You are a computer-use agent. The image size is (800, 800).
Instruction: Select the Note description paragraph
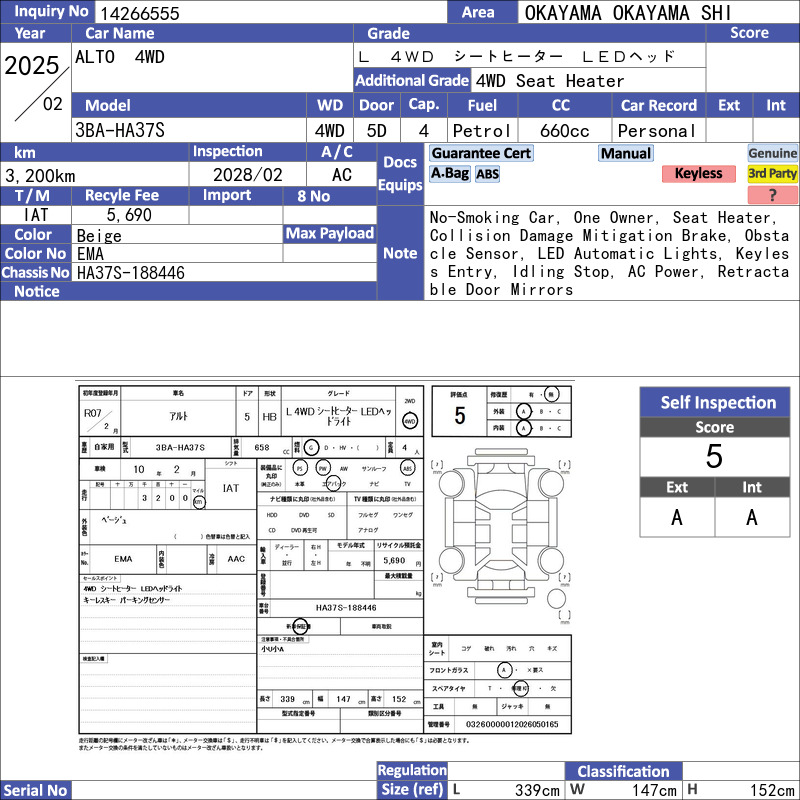point(609,254)
